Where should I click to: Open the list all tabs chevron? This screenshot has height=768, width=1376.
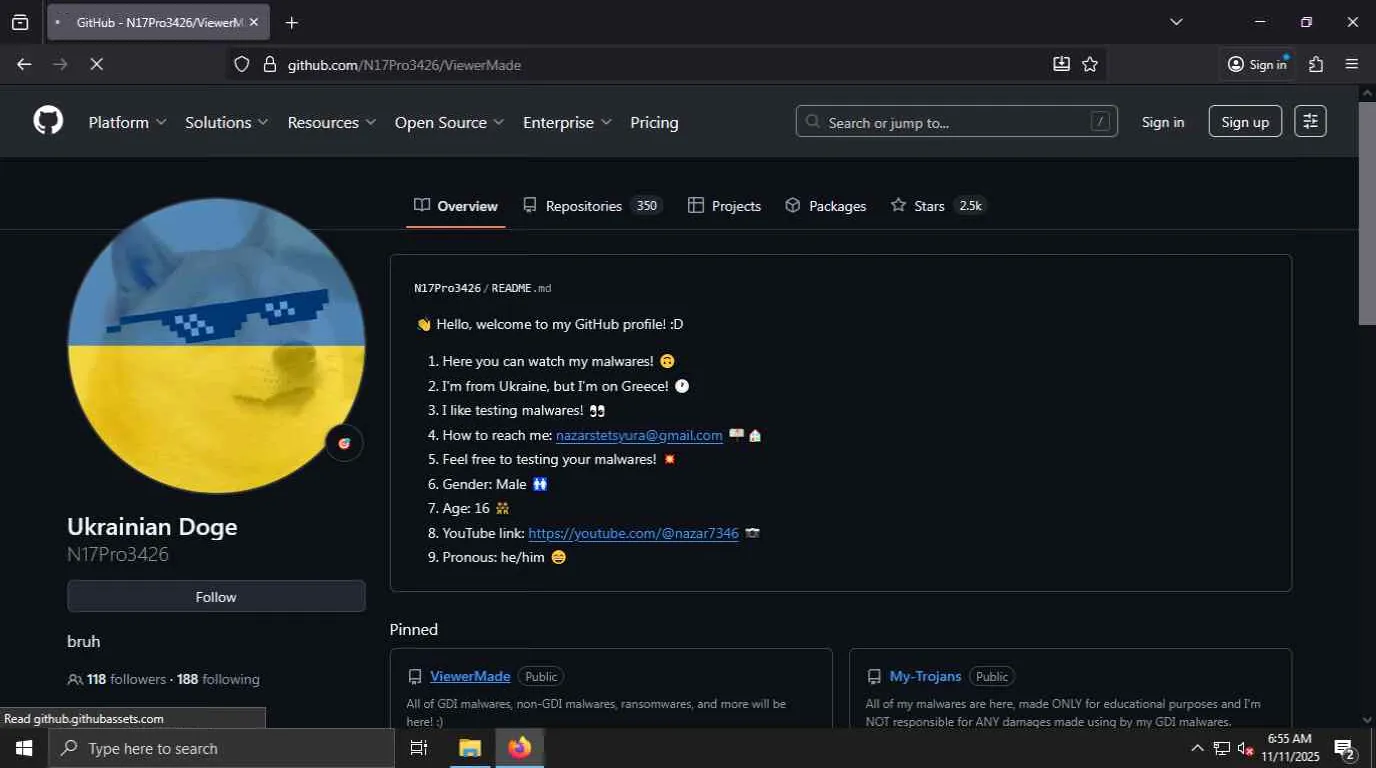click(1176, 22)
